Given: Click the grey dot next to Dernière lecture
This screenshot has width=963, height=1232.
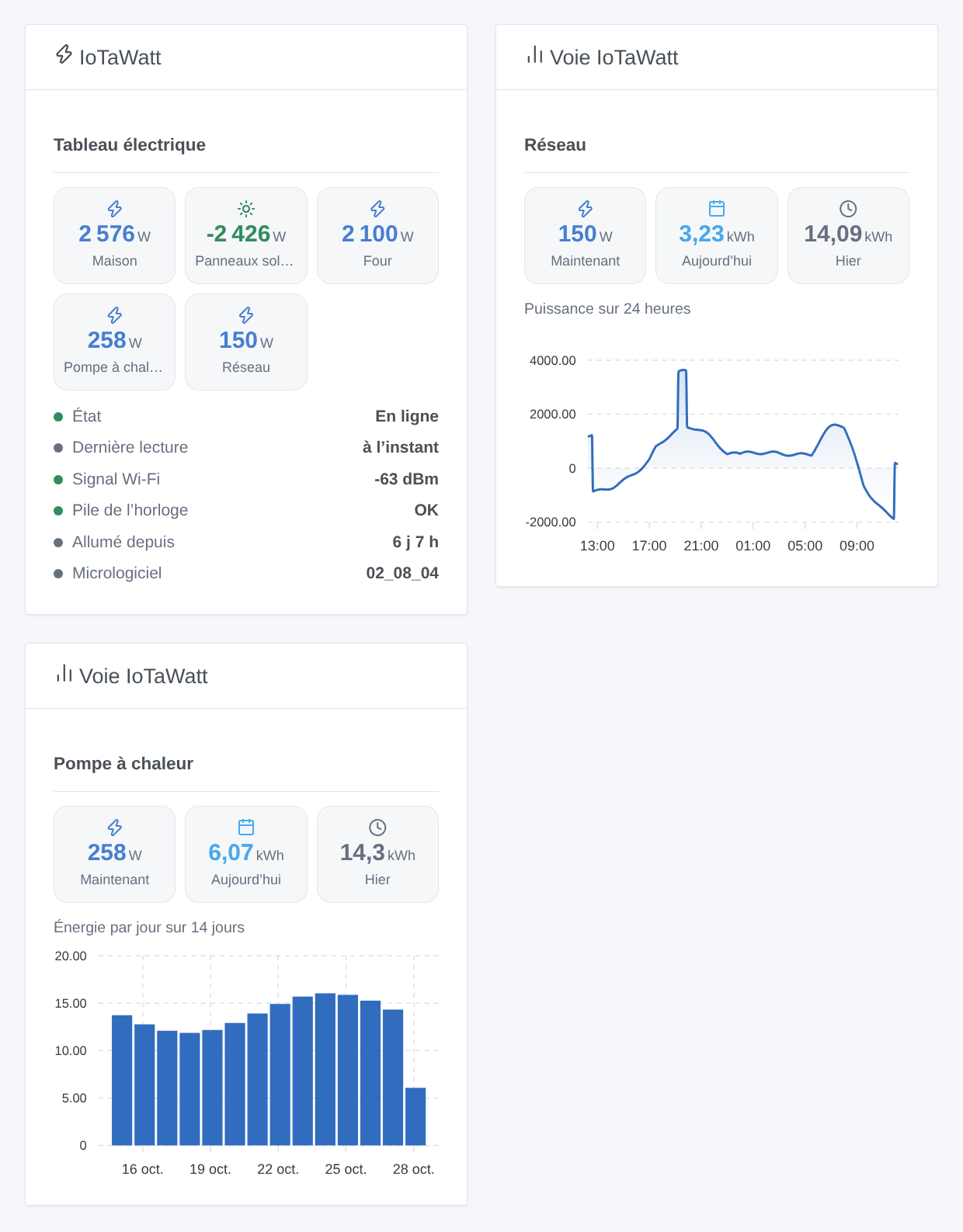Looking at the screenshot, I should coord(58,448).
